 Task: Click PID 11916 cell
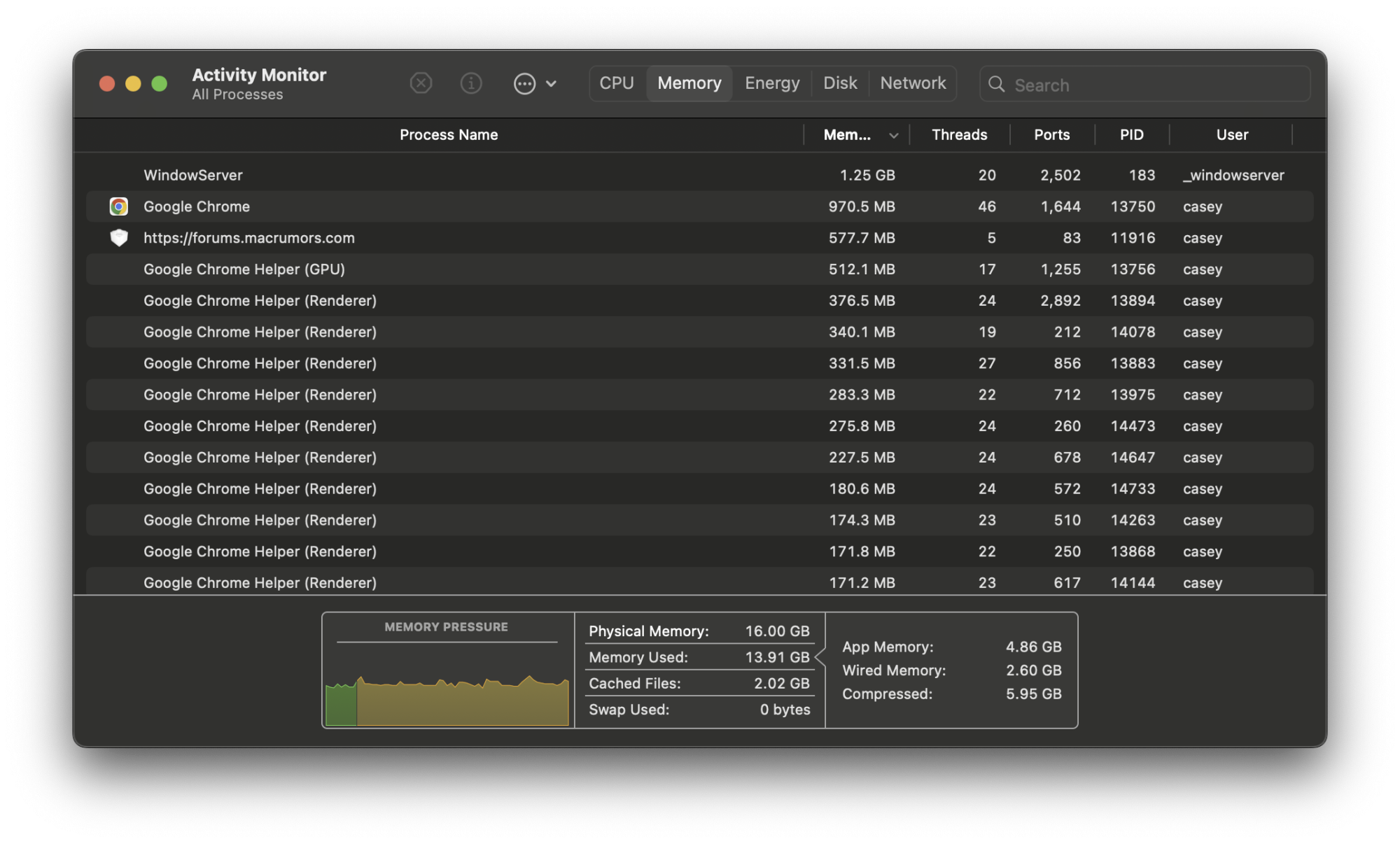point(1133,238)
